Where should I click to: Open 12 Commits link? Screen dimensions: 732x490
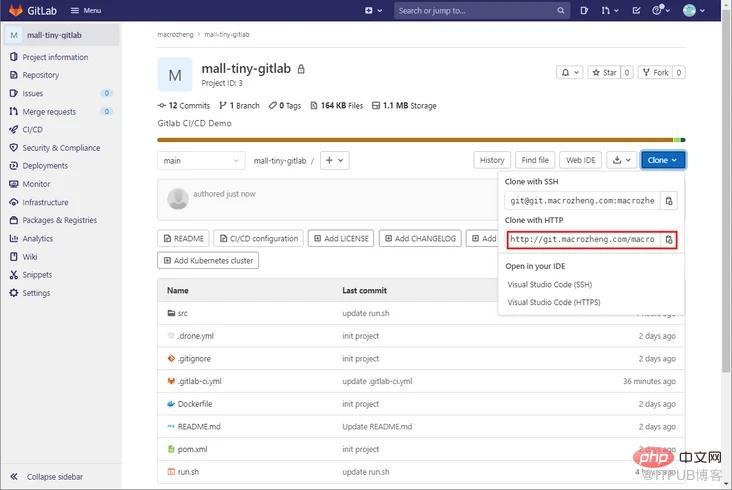[x=184, y=105]
